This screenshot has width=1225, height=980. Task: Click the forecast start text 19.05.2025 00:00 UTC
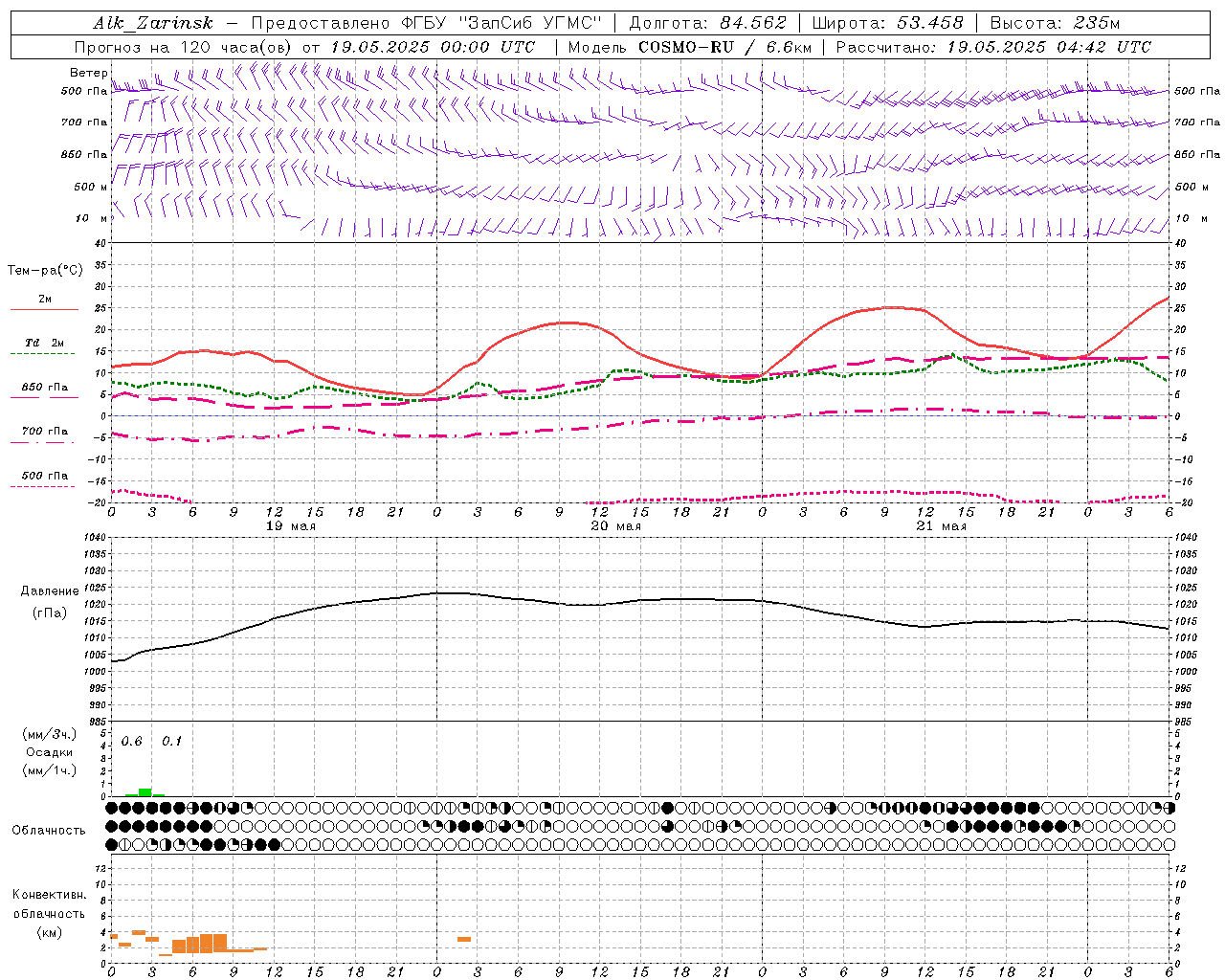433,47
